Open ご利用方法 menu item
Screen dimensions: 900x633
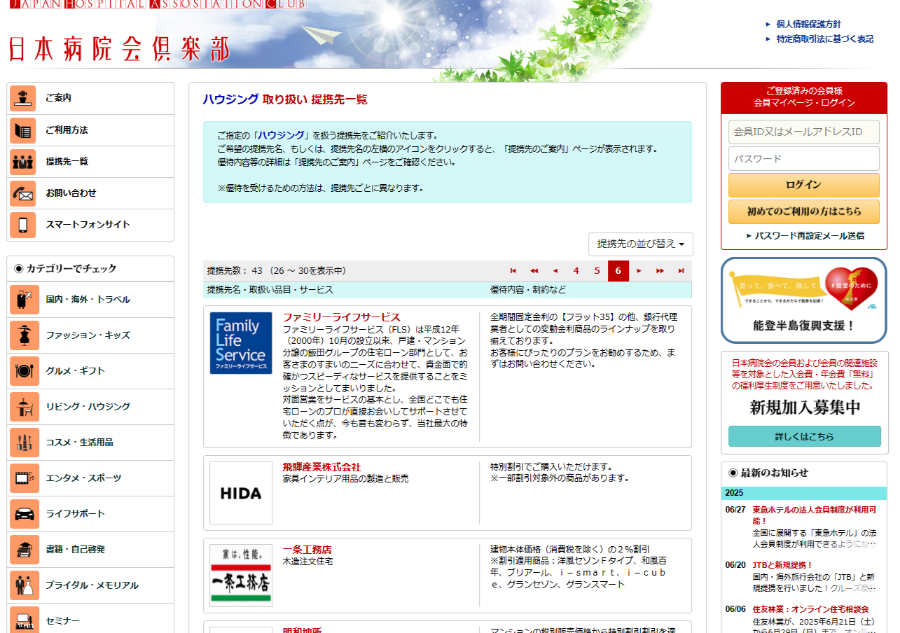point(90,130)
